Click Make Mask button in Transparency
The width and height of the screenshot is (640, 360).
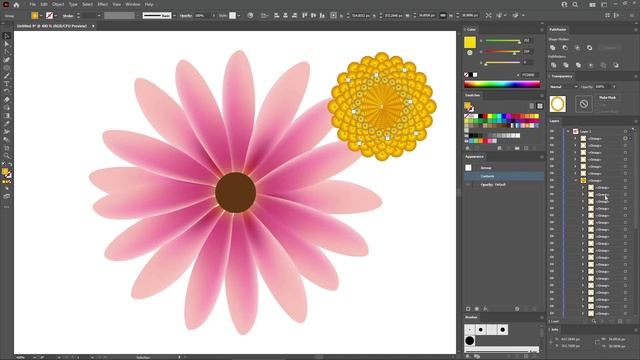point(607,98)
